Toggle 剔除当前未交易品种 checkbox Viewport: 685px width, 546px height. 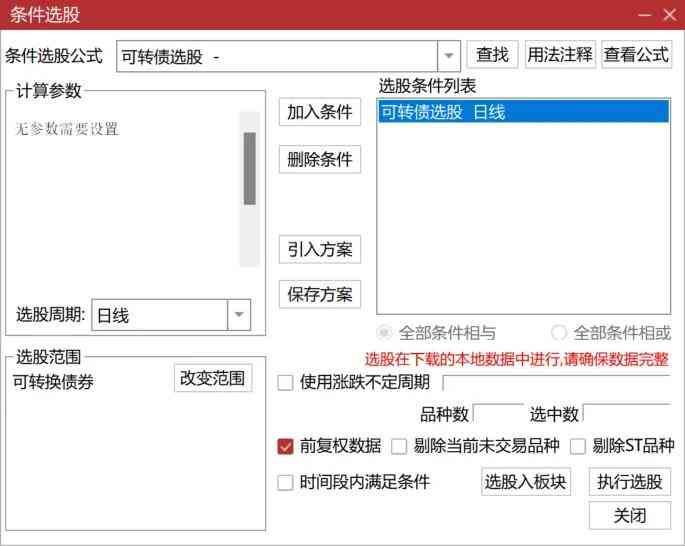[x=399, y=446]
